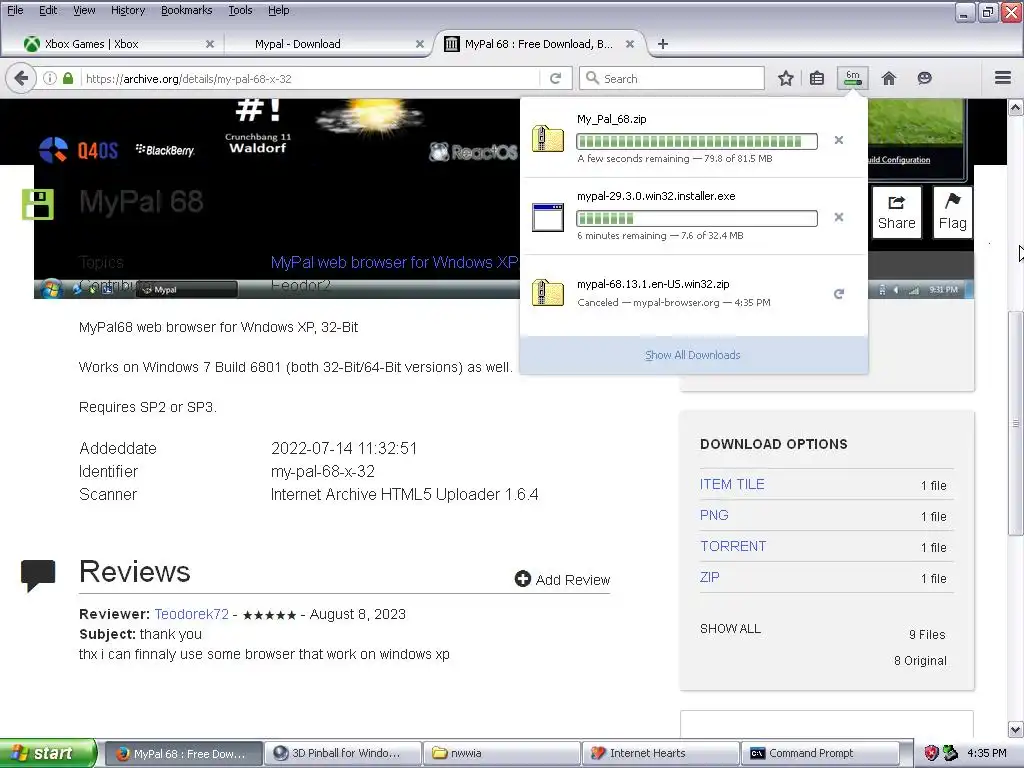
Task: Select the MyPal 68 : Free Download tab
Action: coord(539,44)
